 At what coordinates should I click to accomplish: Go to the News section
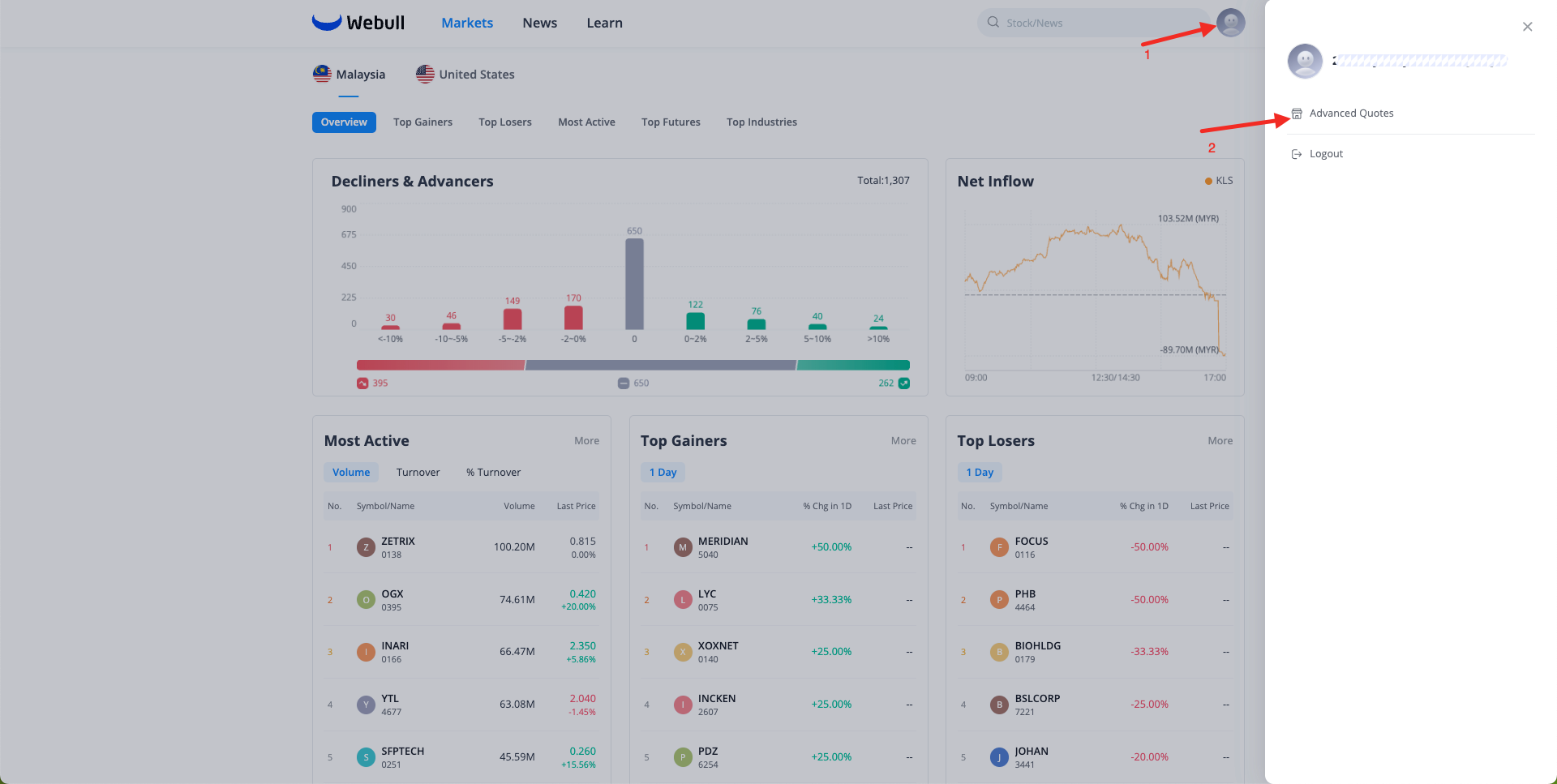(539, 23)
